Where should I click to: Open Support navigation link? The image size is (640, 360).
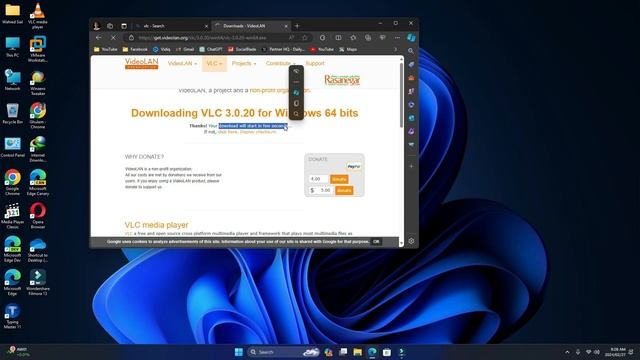315,64
